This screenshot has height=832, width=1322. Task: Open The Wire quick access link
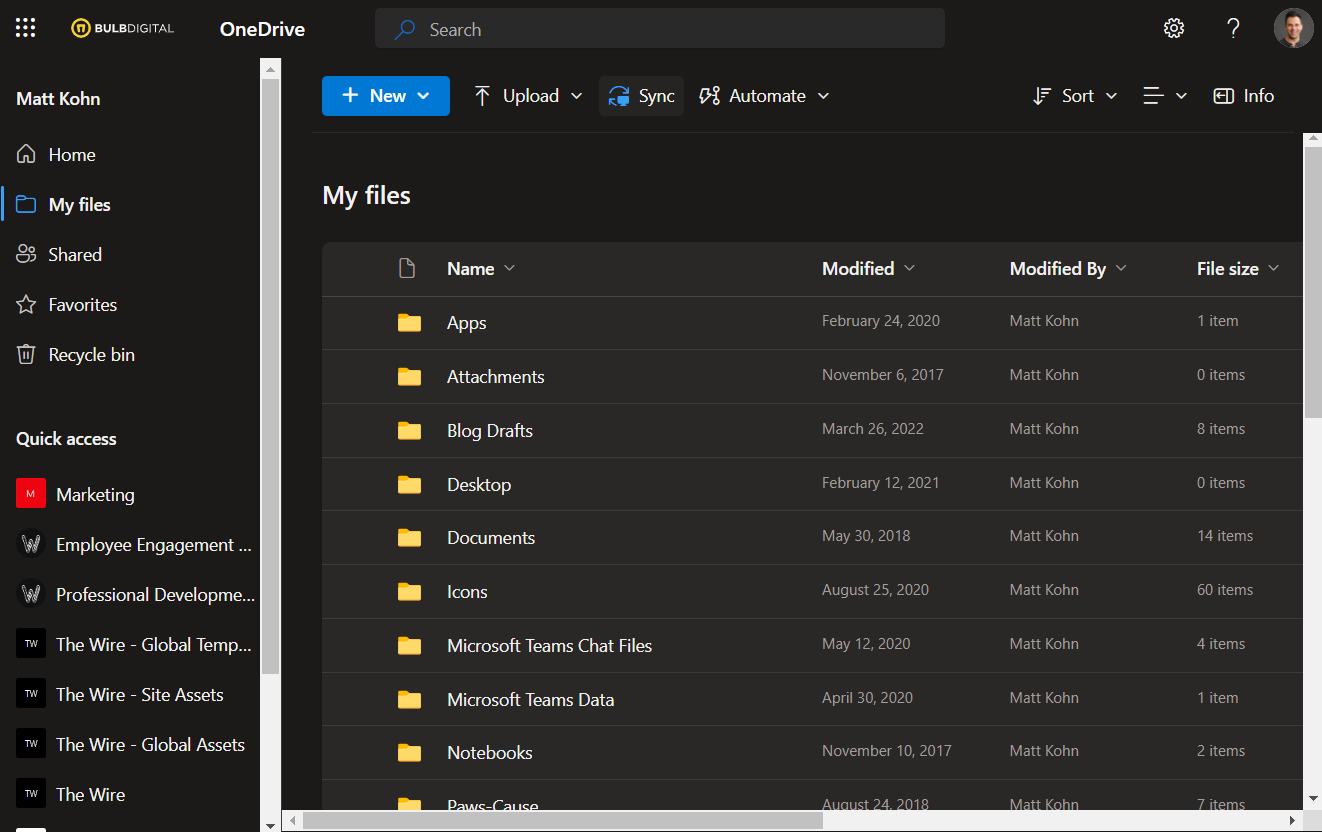coord(91,794)
